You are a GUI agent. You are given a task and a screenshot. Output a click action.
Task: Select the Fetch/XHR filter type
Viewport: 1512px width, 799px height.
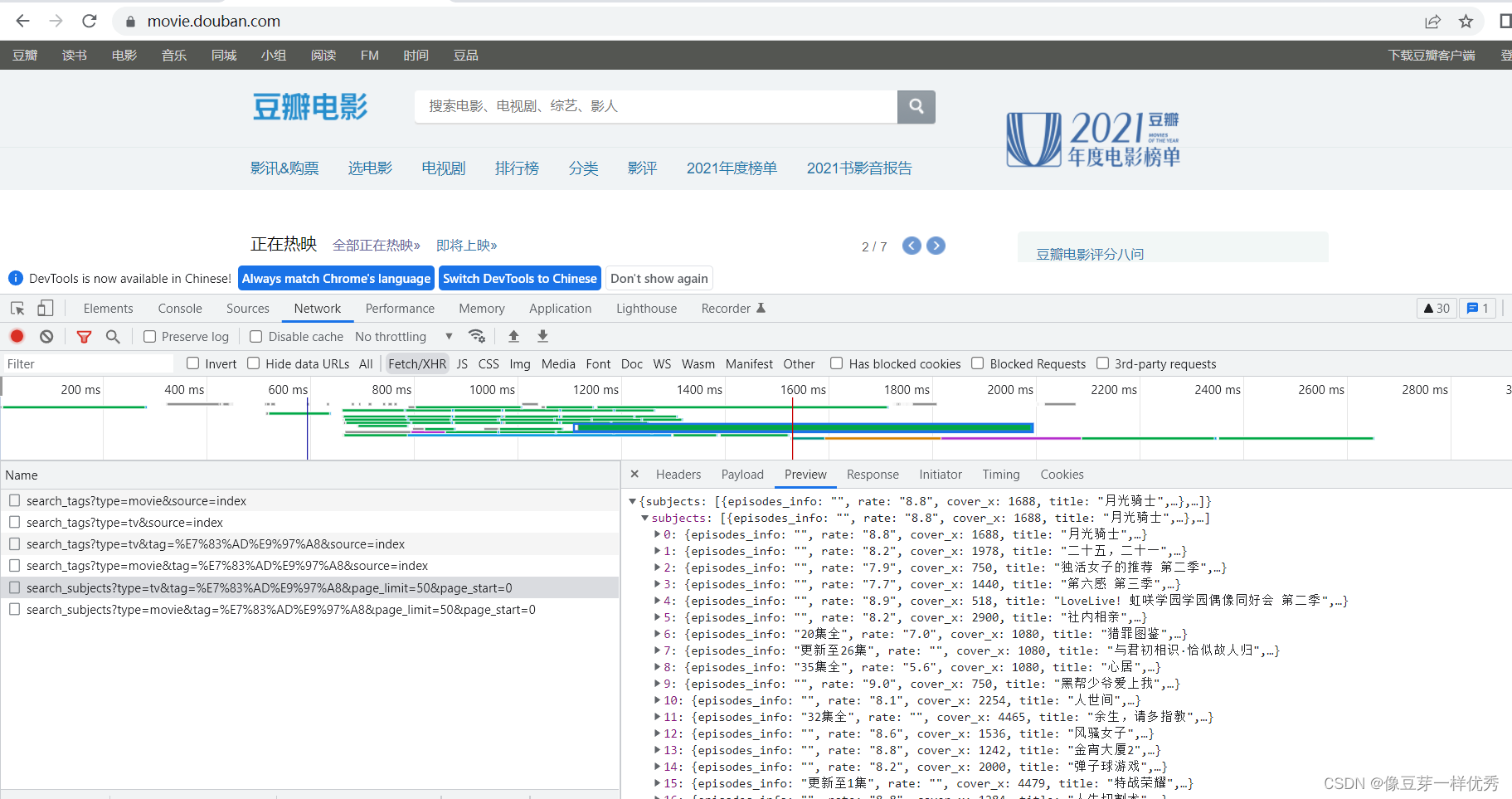pyautogui.click(x=417, y=363)
